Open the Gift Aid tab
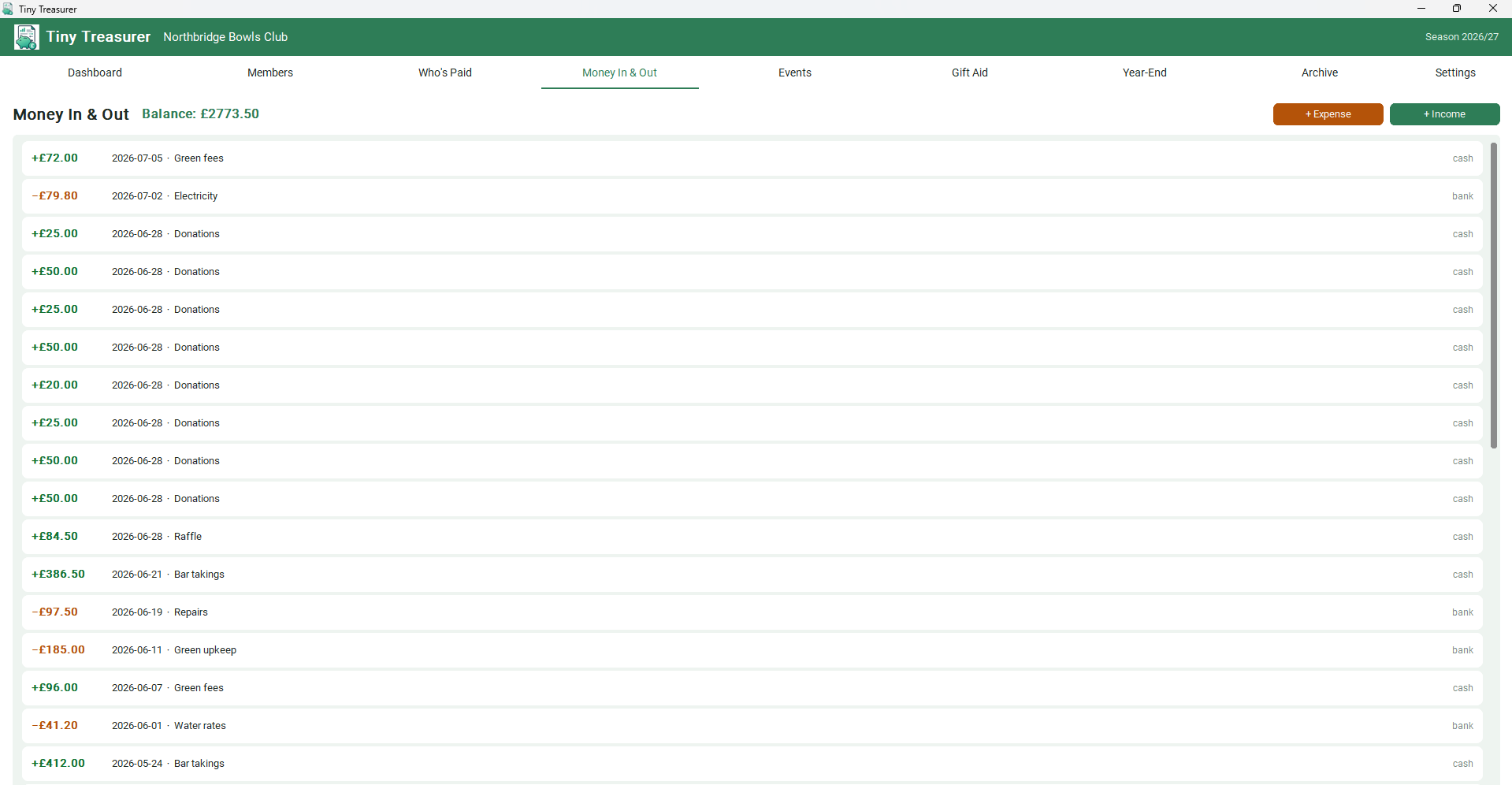1512x785 pixels. coord(970,73)
